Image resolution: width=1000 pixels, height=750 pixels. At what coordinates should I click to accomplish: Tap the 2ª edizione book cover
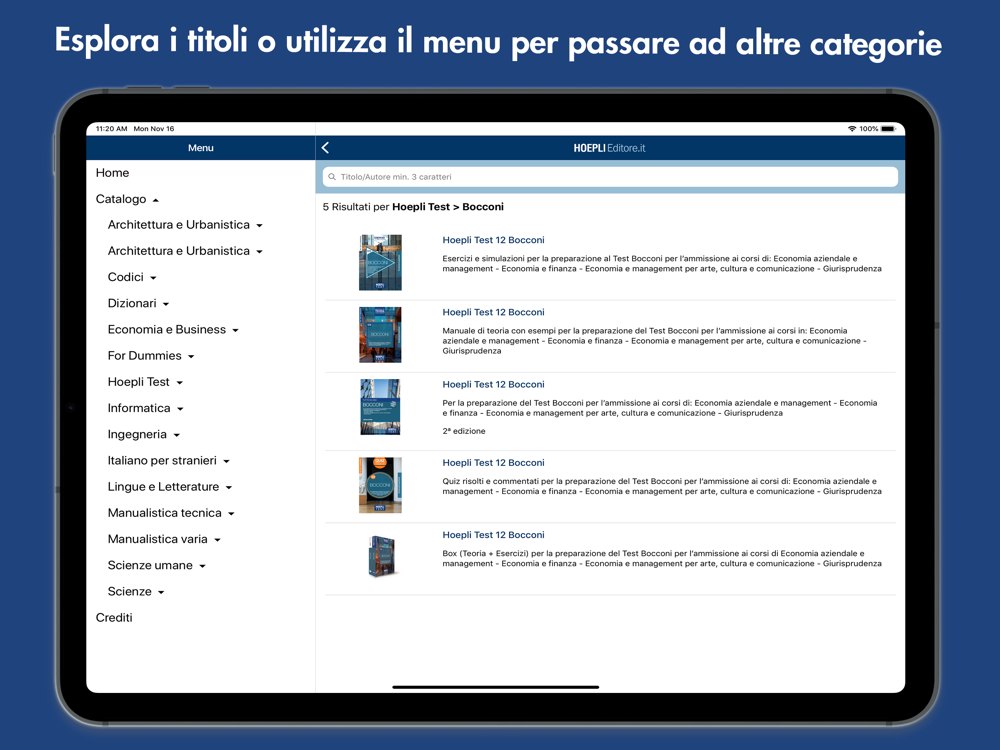coord(380,407)
